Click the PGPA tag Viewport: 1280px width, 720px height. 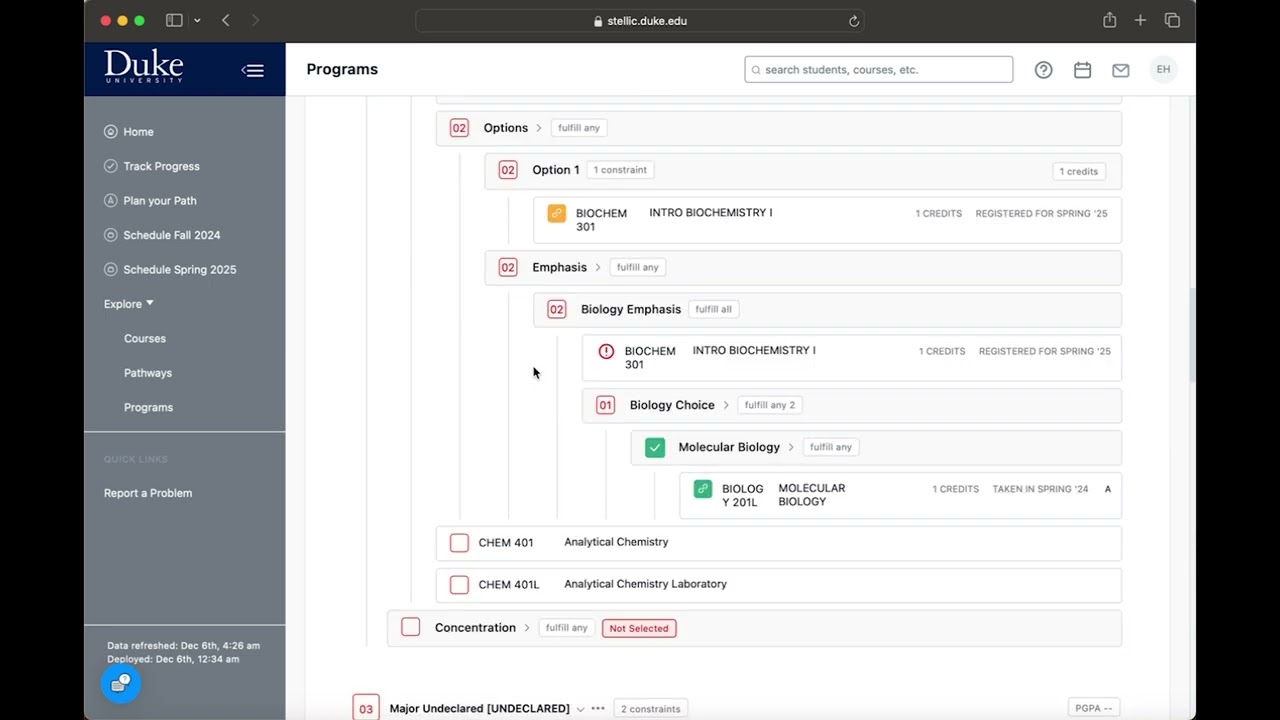coord(1094,708)
